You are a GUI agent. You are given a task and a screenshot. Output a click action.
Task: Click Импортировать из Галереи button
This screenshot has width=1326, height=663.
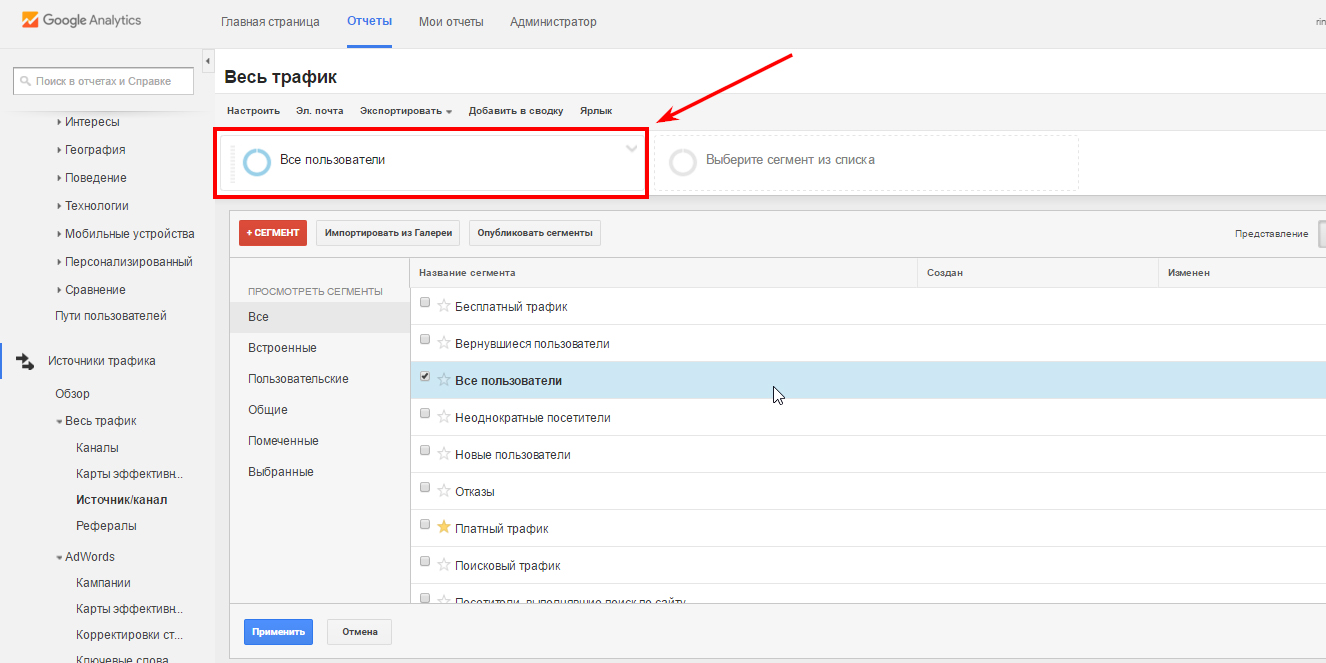389,233
